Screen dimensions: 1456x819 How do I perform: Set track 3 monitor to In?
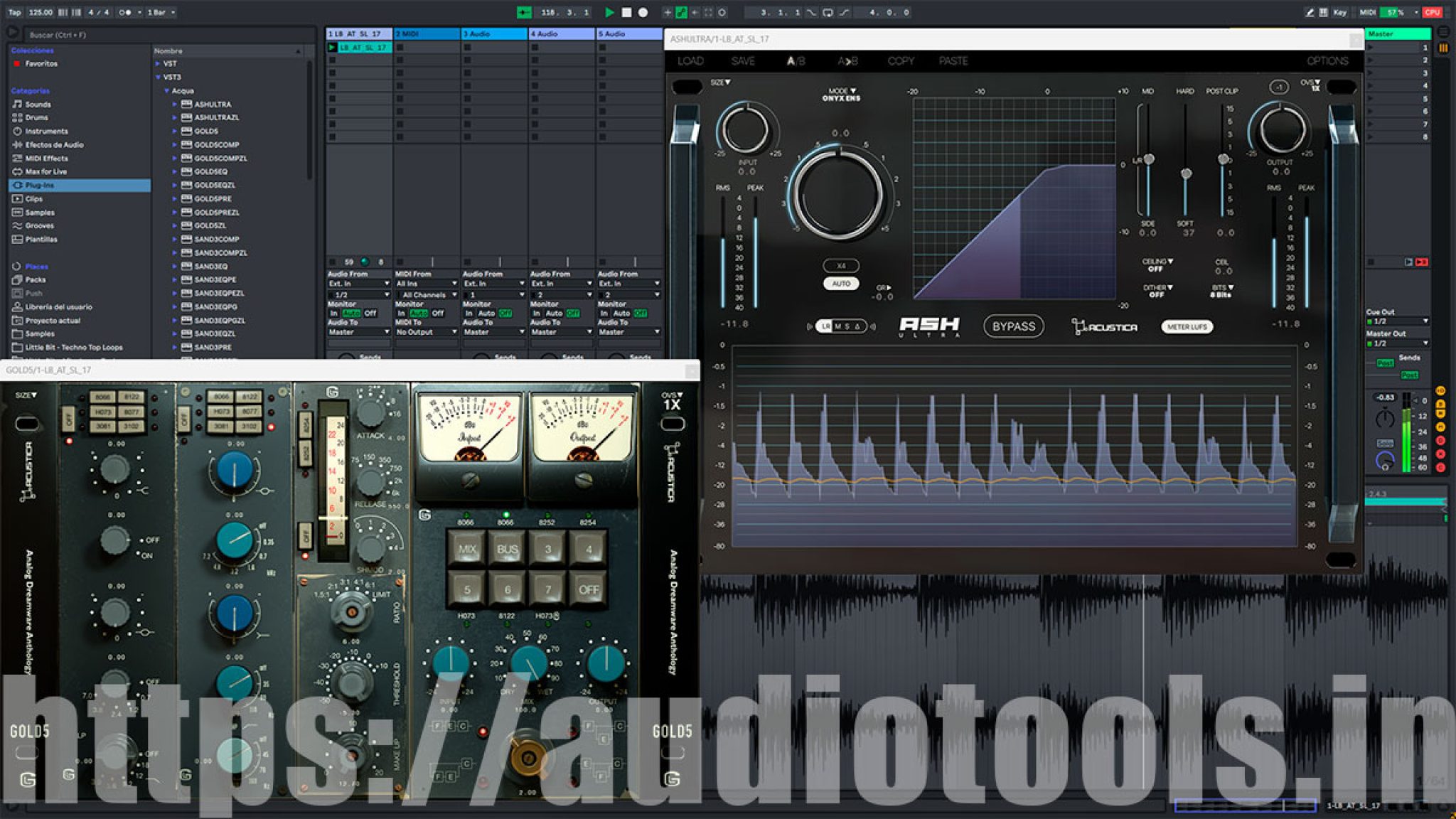coord(469,313)
